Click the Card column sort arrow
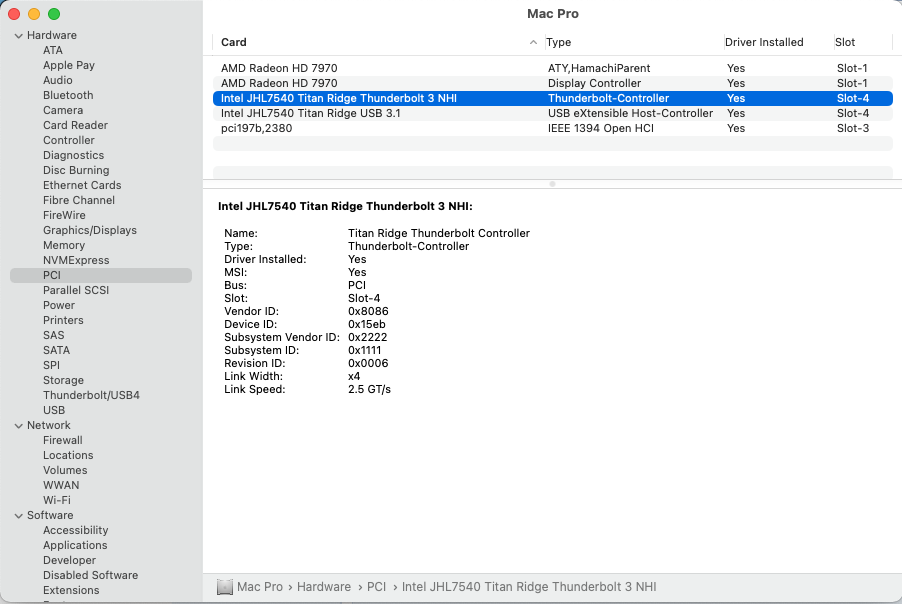Screen dimensions: 902x604 pyautogui.click(x=533, y=42)
